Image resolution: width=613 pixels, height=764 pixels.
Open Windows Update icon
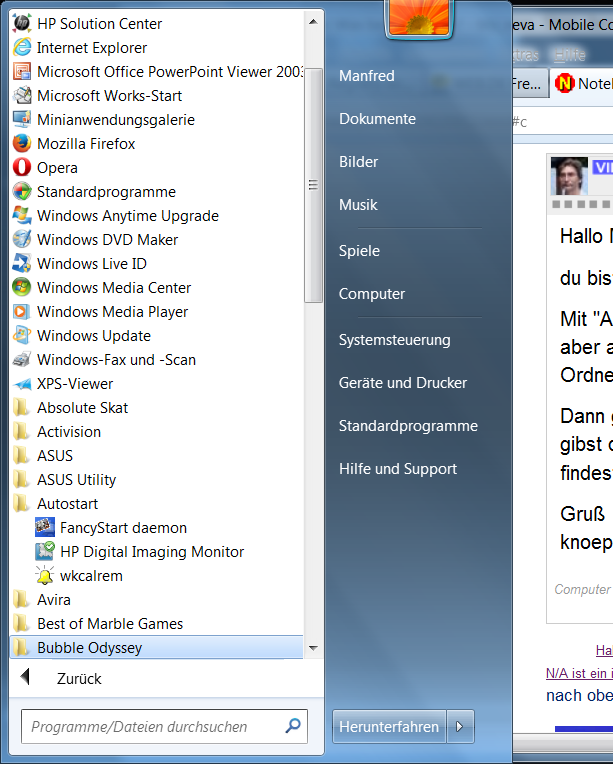click(x=22, y=335)
